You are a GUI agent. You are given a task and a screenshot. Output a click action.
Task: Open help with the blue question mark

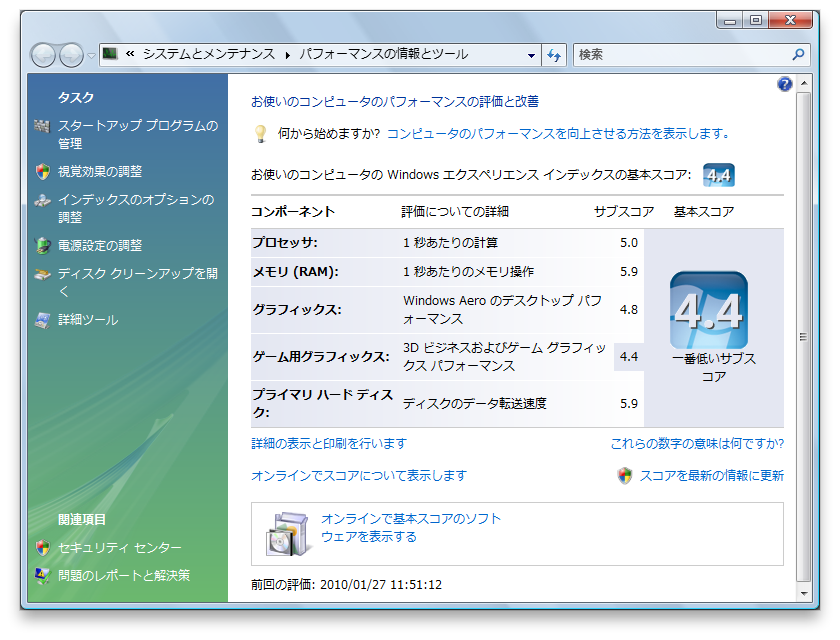coord(784,84)
